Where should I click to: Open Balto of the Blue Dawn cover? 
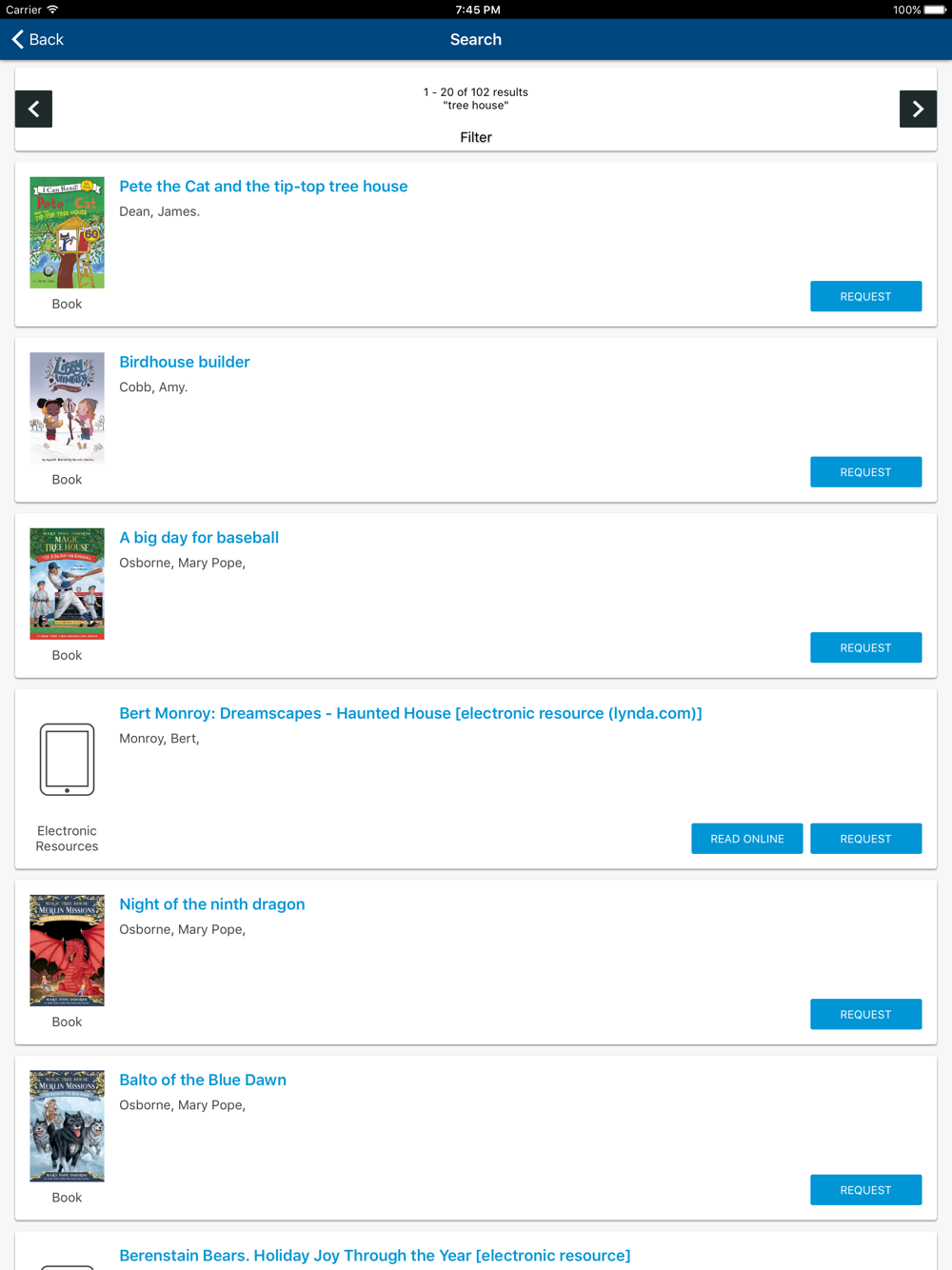(x=67, y=1125)
